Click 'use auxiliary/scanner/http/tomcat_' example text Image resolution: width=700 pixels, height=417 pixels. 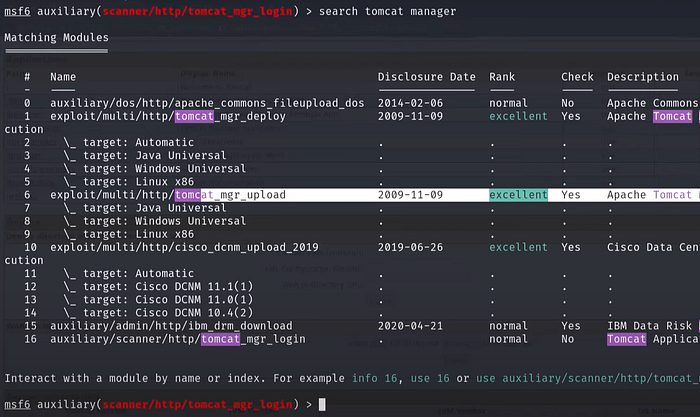588,378
